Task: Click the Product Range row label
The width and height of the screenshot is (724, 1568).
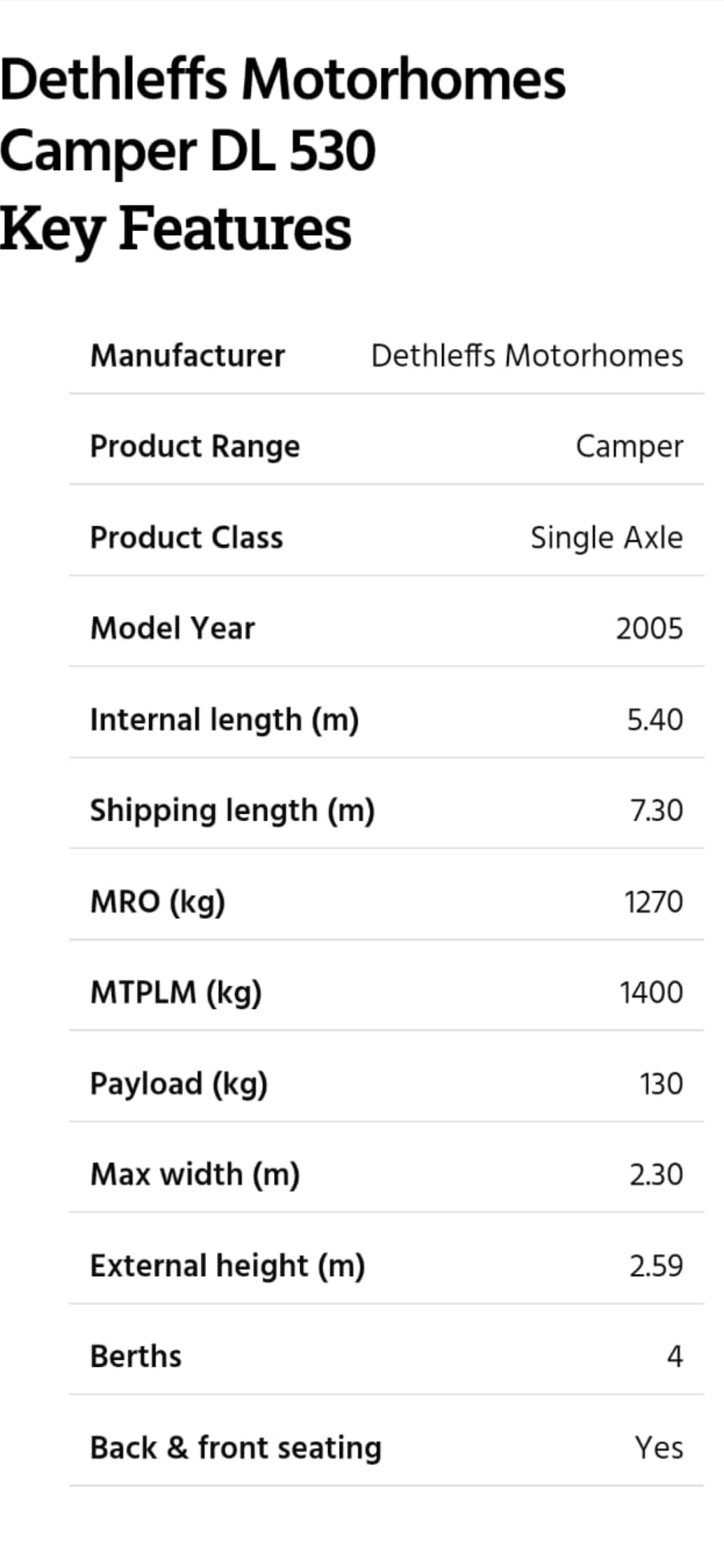Action: pos(195,447)
